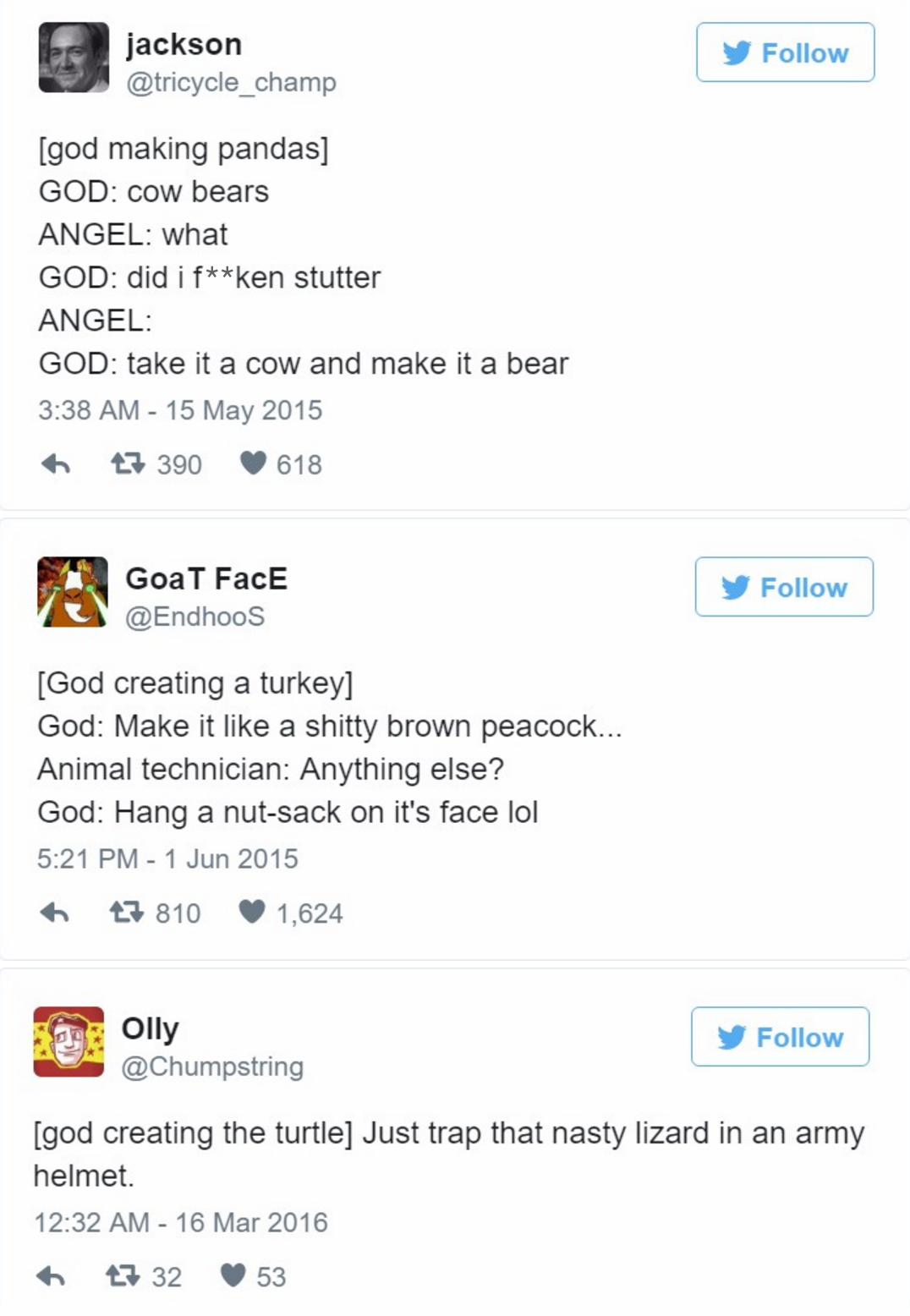
Task: Follow GoaT FacE @EndhooS
Action: [x=784, y=587]
